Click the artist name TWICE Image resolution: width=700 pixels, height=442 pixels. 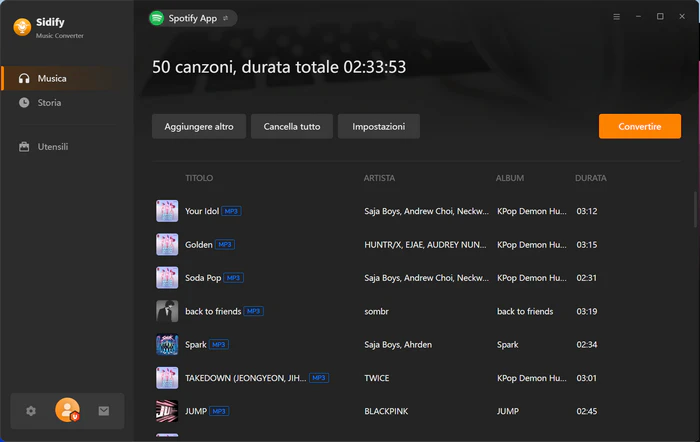(377, 378)
